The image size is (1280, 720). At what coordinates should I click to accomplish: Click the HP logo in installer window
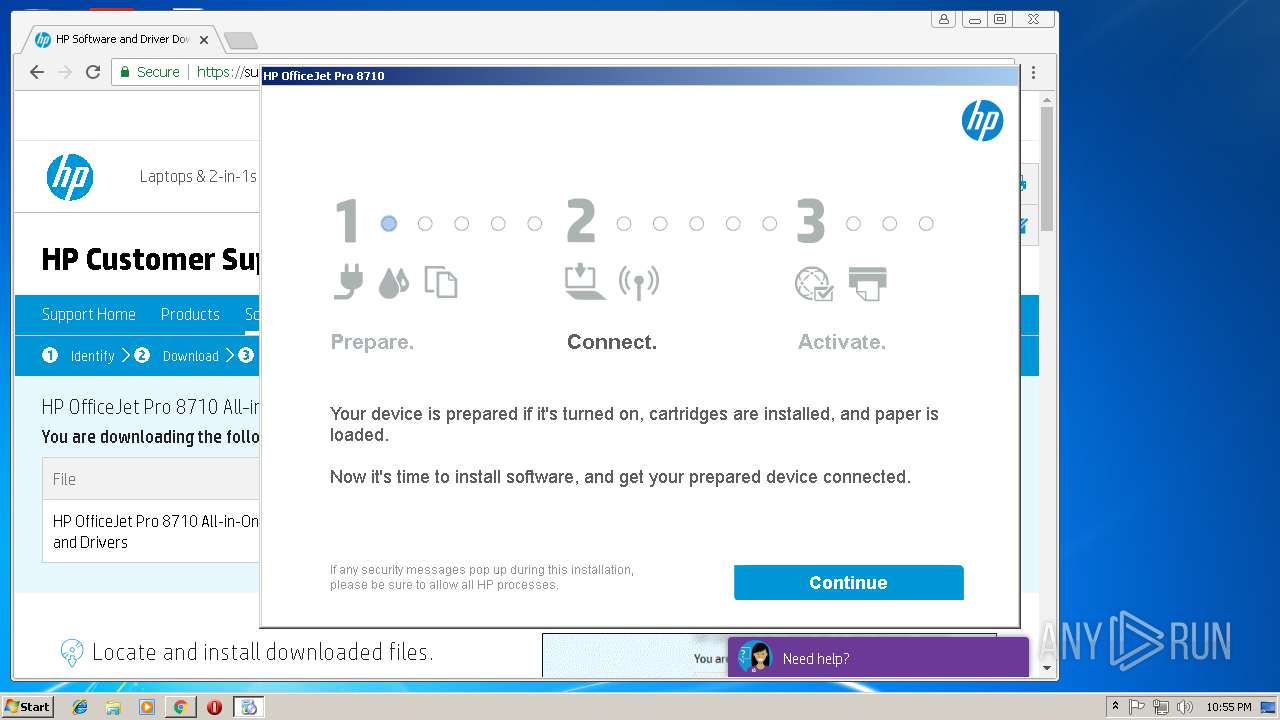click(x=982, y=121)
